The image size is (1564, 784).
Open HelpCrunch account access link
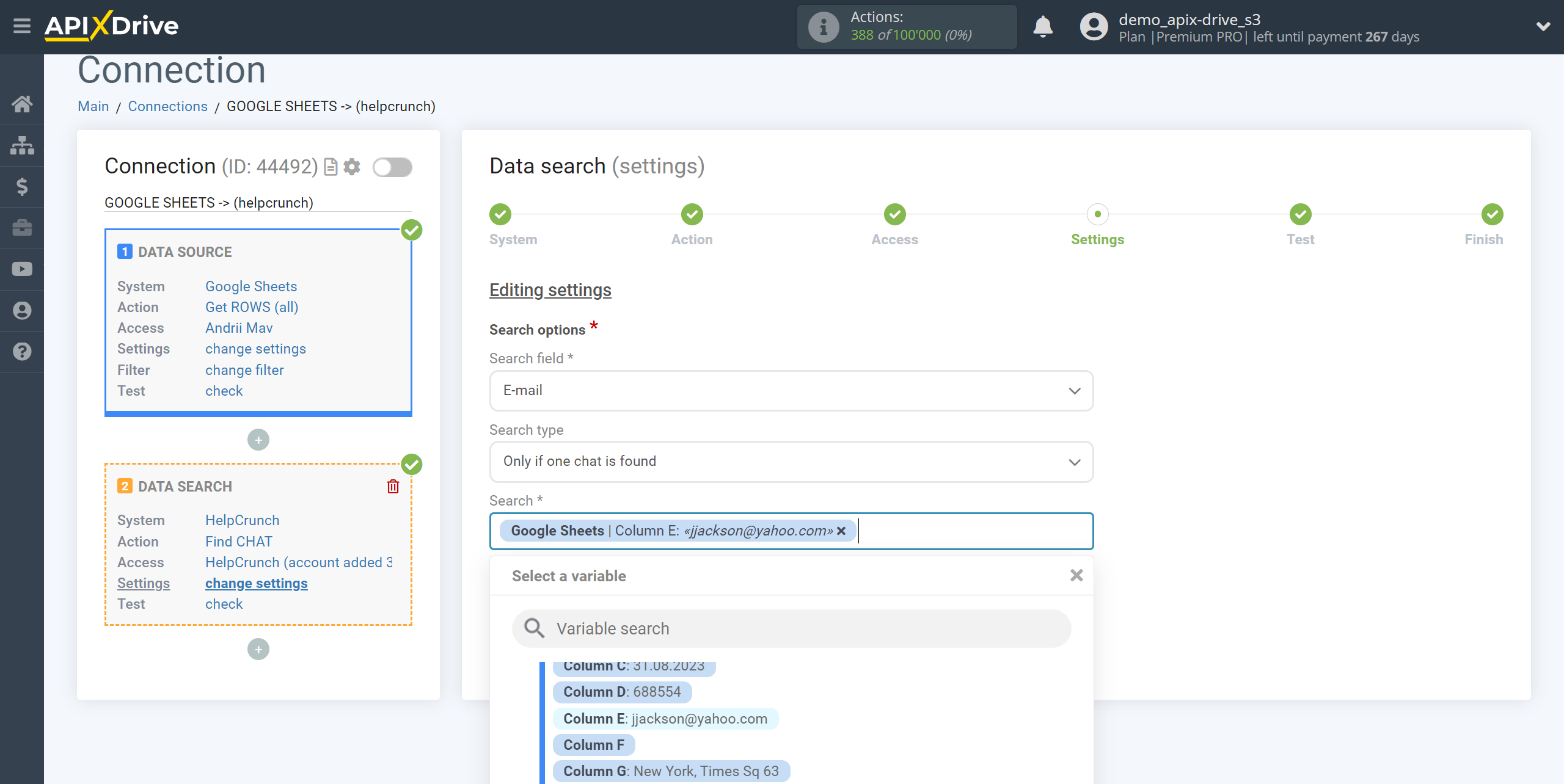pos(299,562)
